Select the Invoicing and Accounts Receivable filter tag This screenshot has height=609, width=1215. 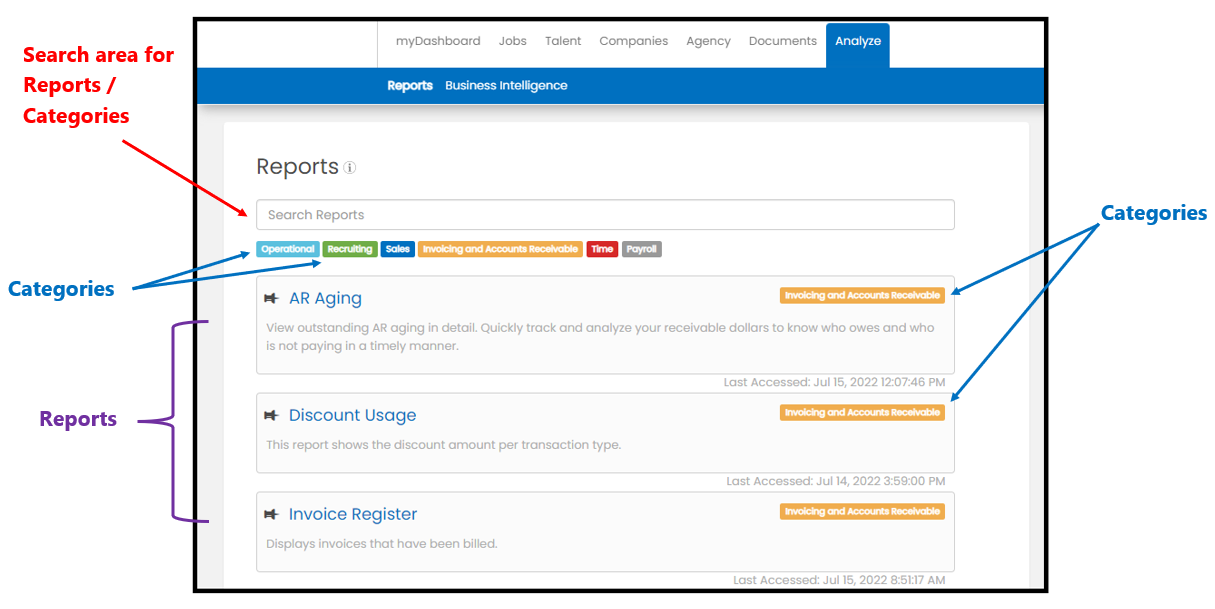pyautogui.click(x=500, y=249)
